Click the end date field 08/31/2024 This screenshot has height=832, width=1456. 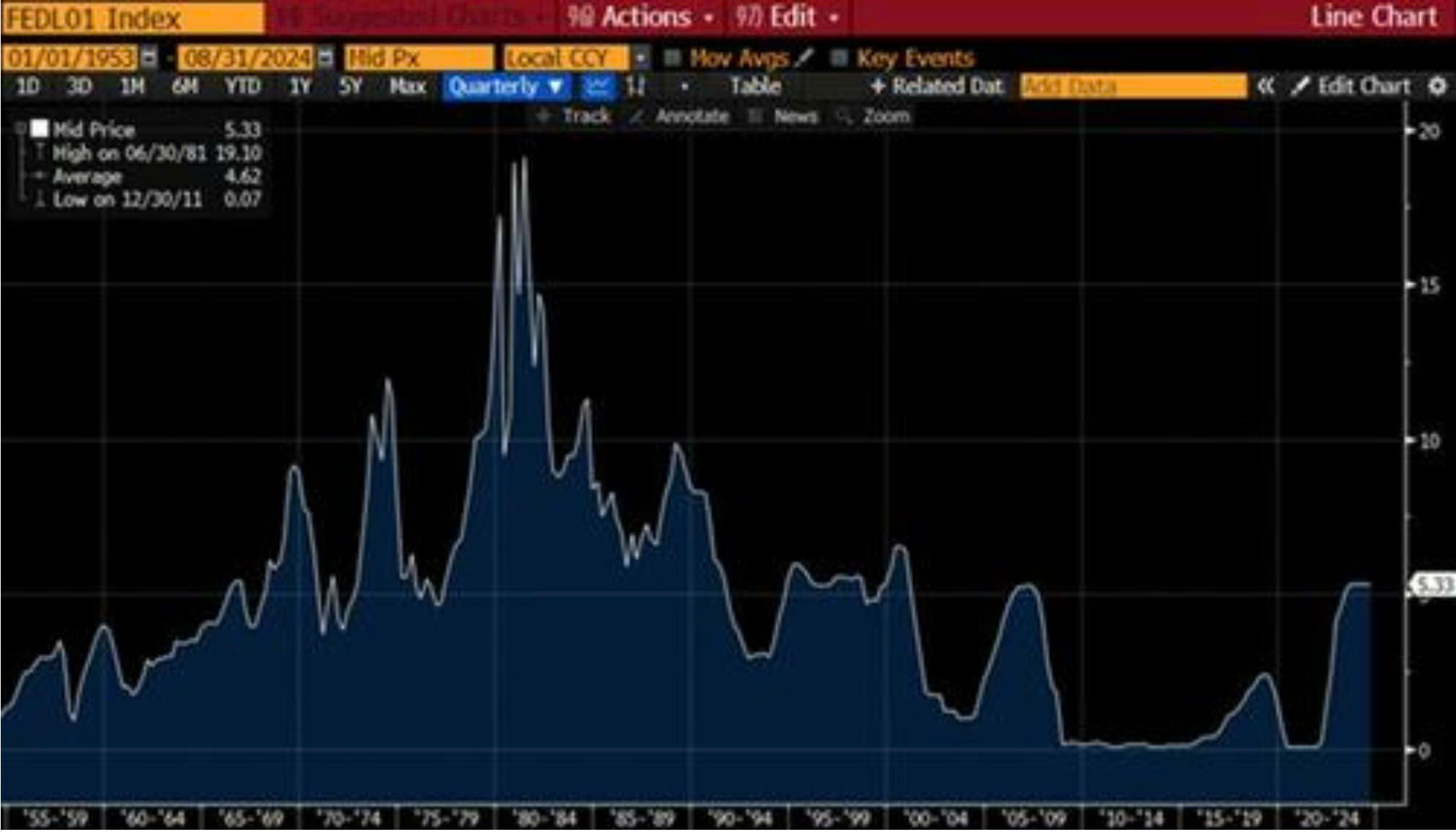click(246, 58)
